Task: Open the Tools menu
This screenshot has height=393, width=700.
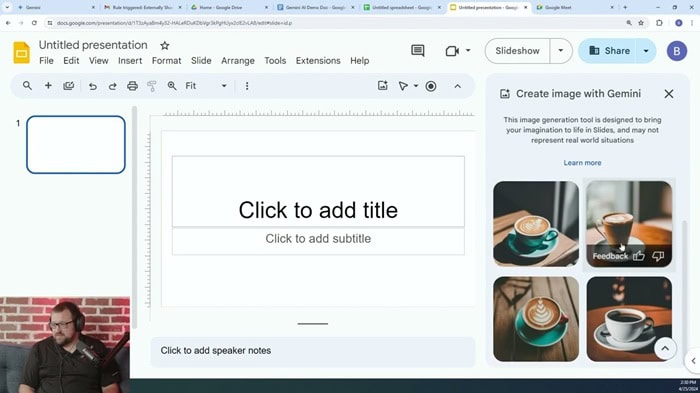Action: click(275, 61)
